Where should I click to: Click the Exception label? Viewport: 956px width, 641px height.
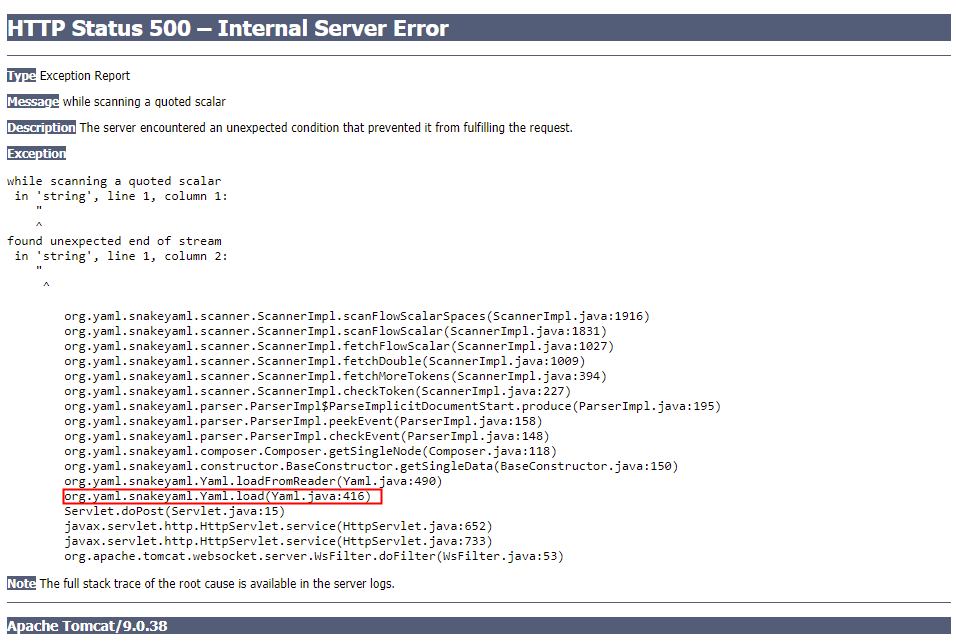pos(36,153)
